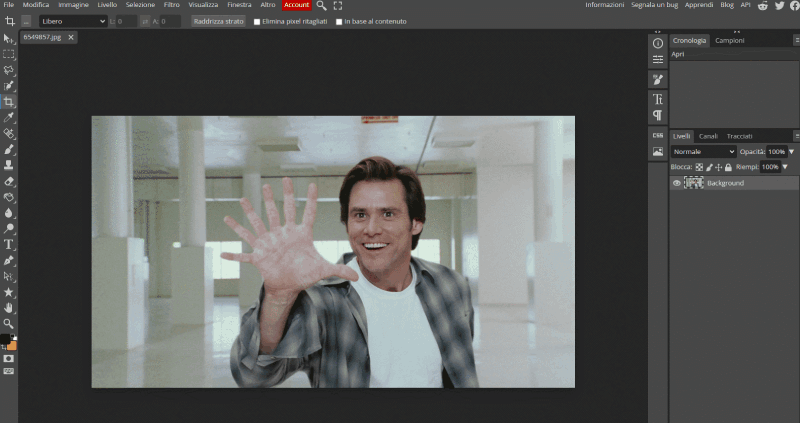The height and width of the screenshot is (423, 800).
Task: Select the Brush tool in the left toolbar
Action: tap(9, 150)
